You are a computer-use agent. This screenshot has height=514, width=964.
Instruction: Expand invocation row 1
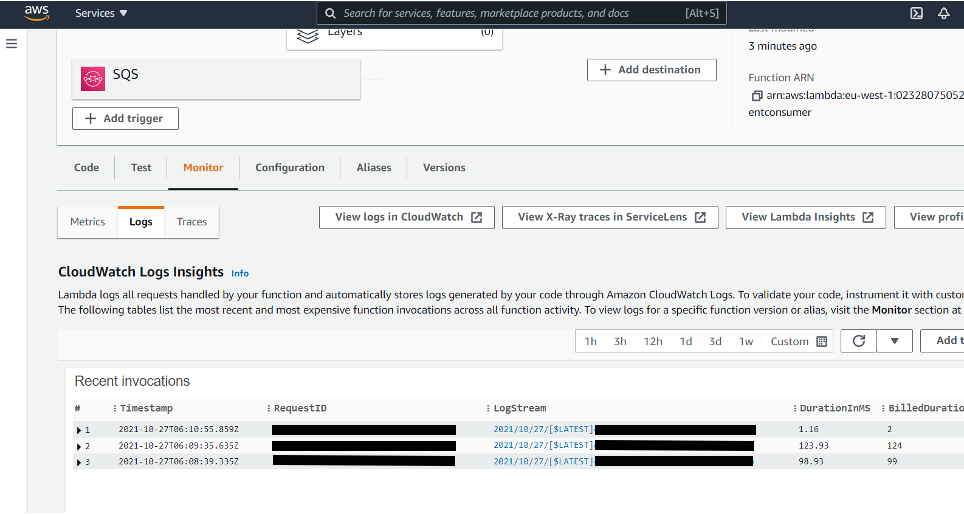point(79,430)
